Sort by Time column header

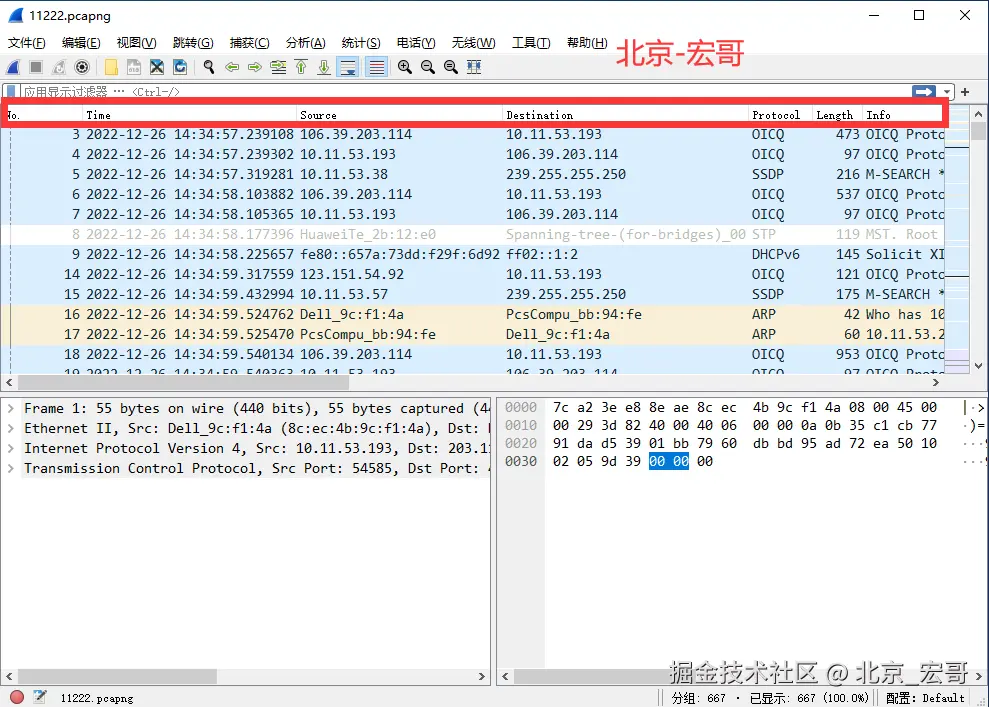click(x=189, y=115)
